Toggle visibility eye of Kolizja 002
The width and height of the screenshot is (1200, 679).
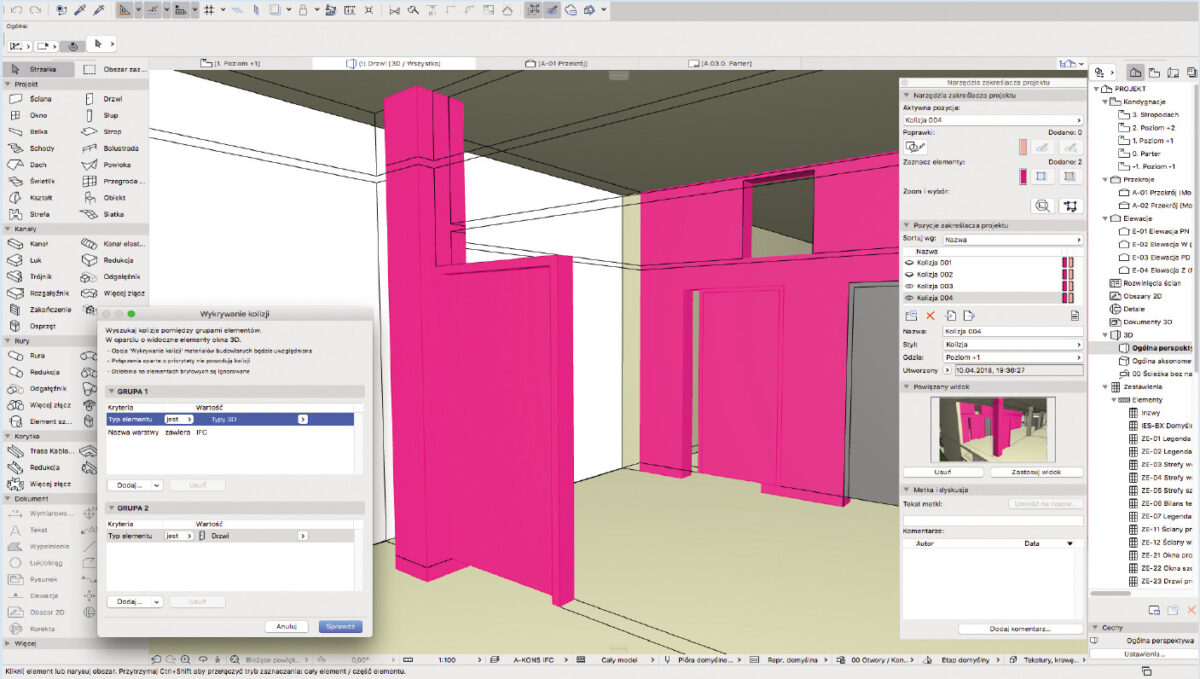(909, 274)
